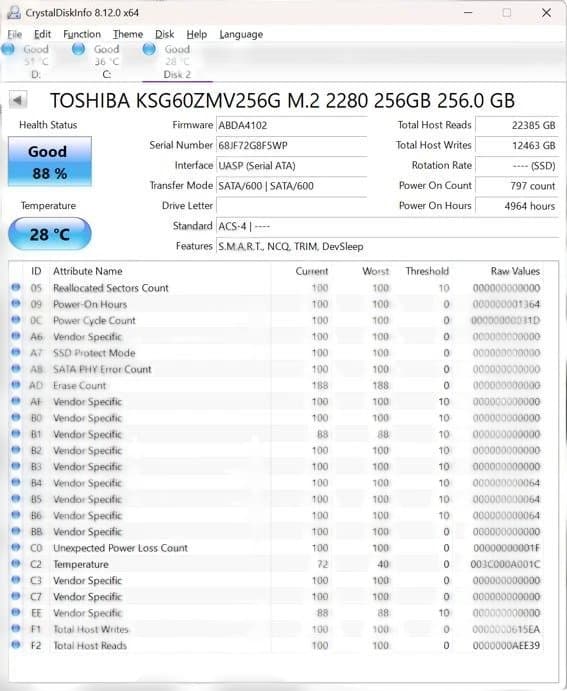Screen dimensions: 567x691
Task: Open the Help menu
Action: [196, 34]
